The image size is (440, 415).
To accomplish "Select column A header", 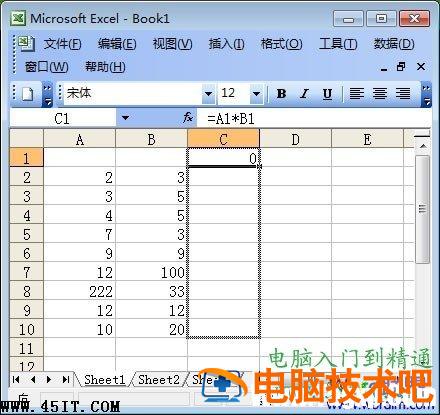I will 80,139.
